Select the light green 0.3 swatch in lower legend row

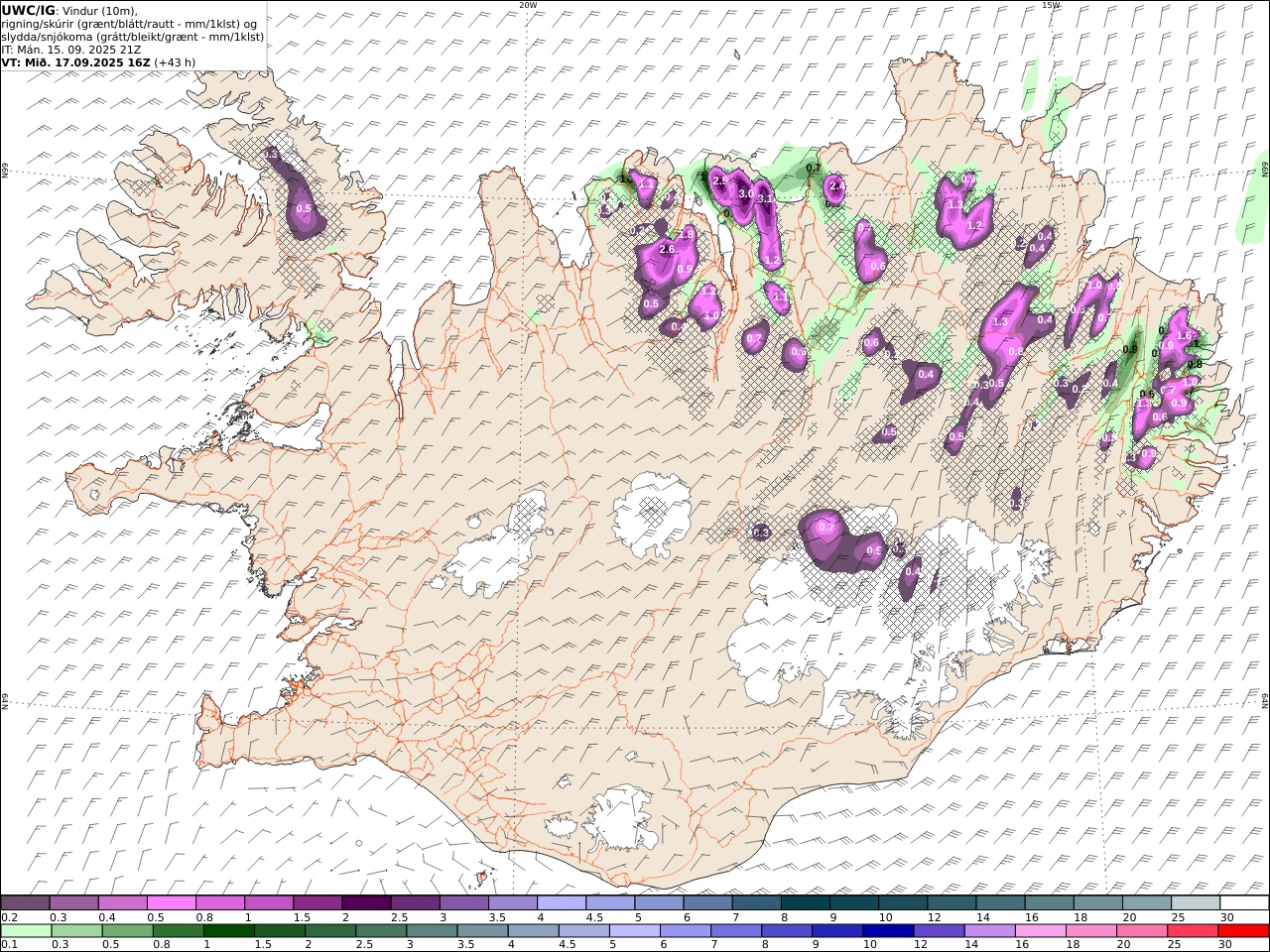(76, 930)
